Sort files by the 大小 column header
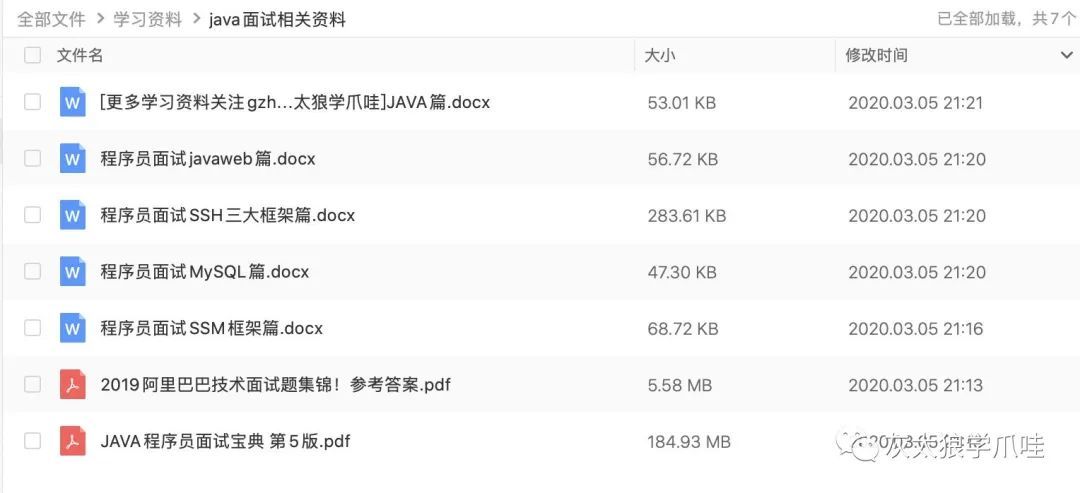The height and width of the screenshot is (493, 1080). pyautogui.click(x=660, y=56)
